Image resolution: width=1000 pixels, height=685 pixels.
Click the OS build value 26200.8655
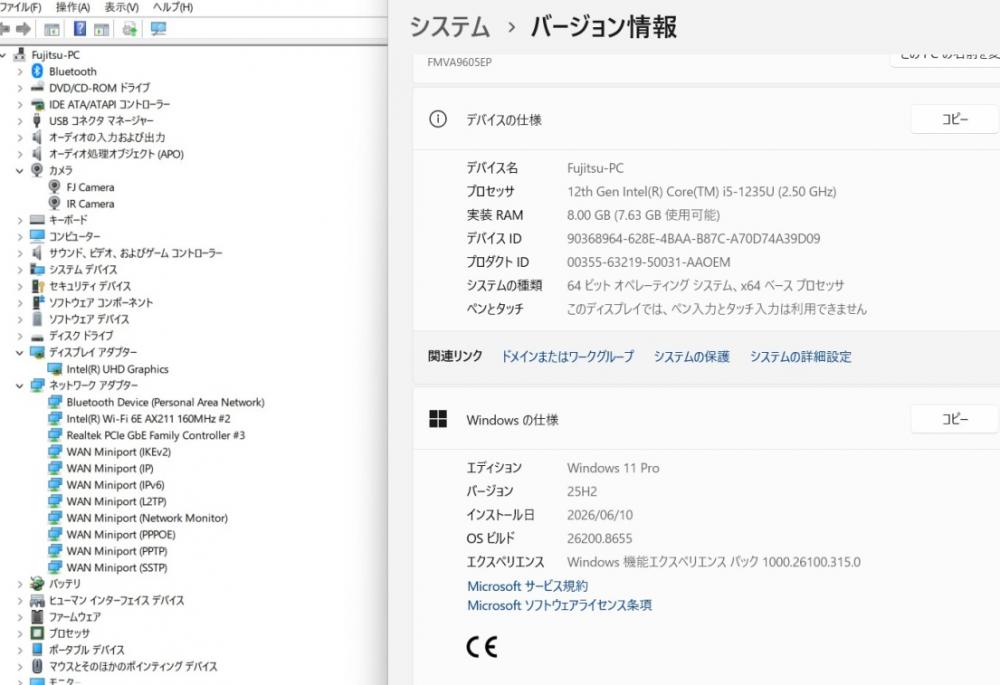point(599,538)
